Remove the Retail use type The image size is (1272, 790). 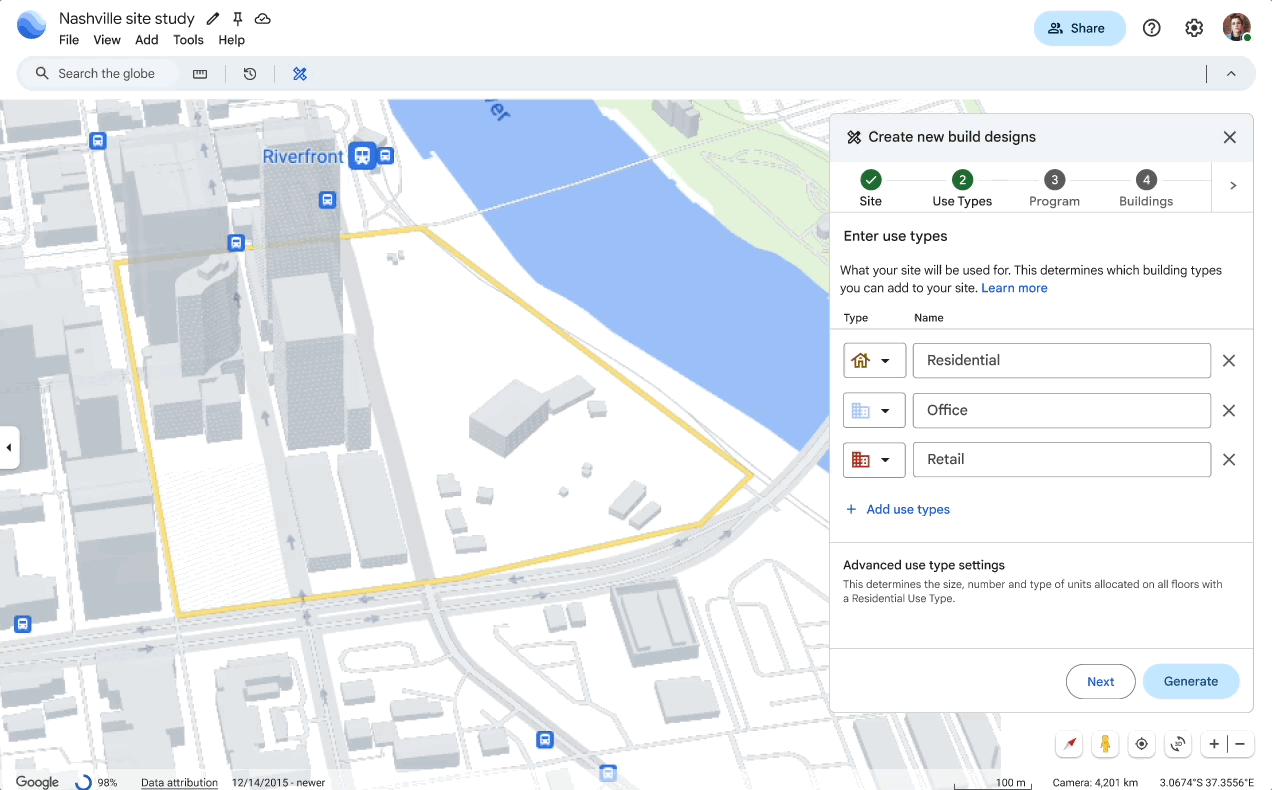(1229, 459)
